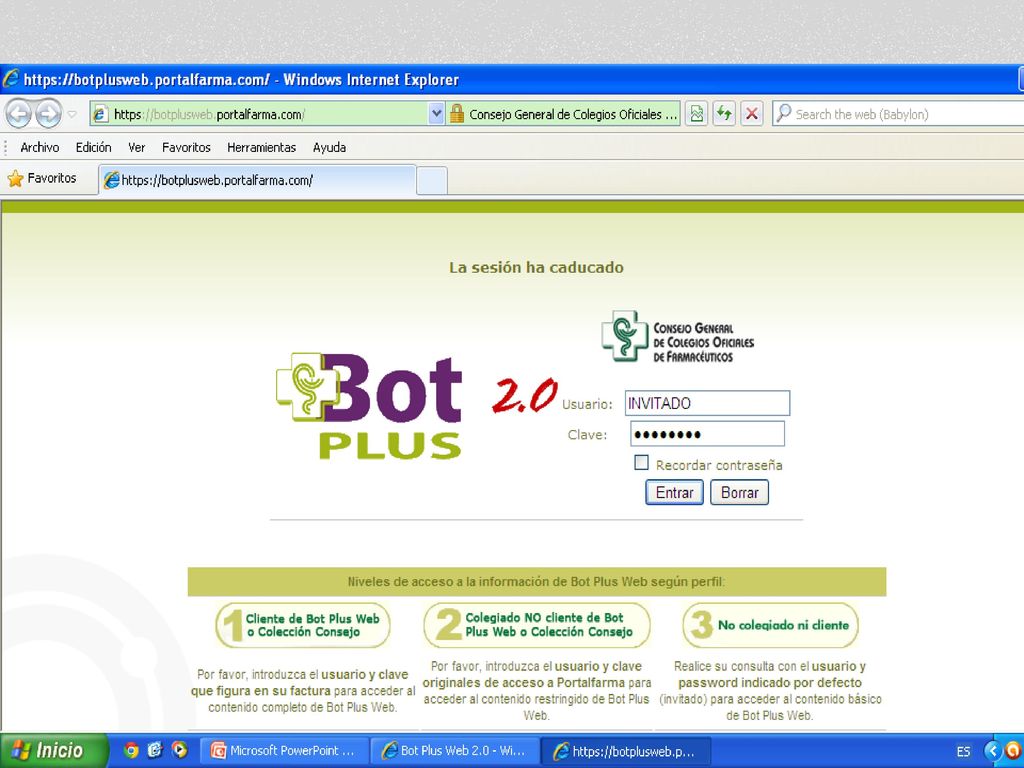Image resolution: width=1024 pixels, height=768 pixels.
Task: Open the Herramientas menu
Action: click(x=261, y=148)
